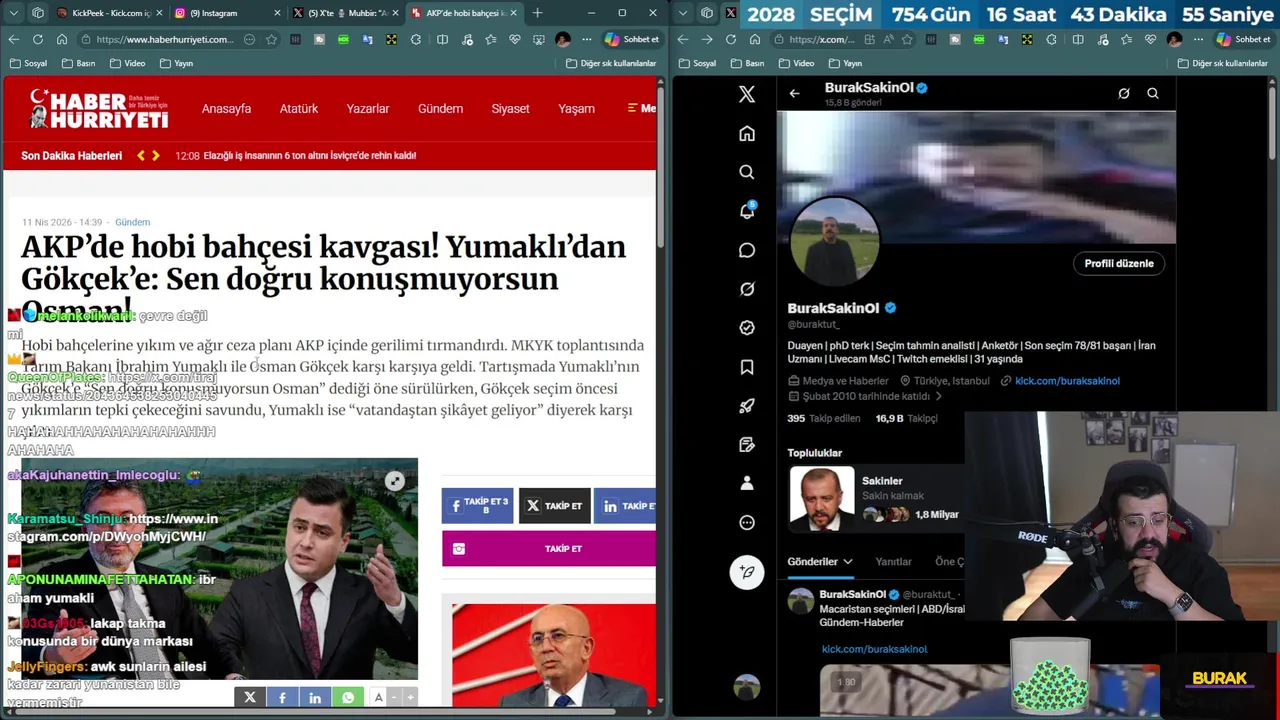Refresh the haberhurriyeti browser window
This screenshot has width=1280, height=720.
[x=37, y=39]
